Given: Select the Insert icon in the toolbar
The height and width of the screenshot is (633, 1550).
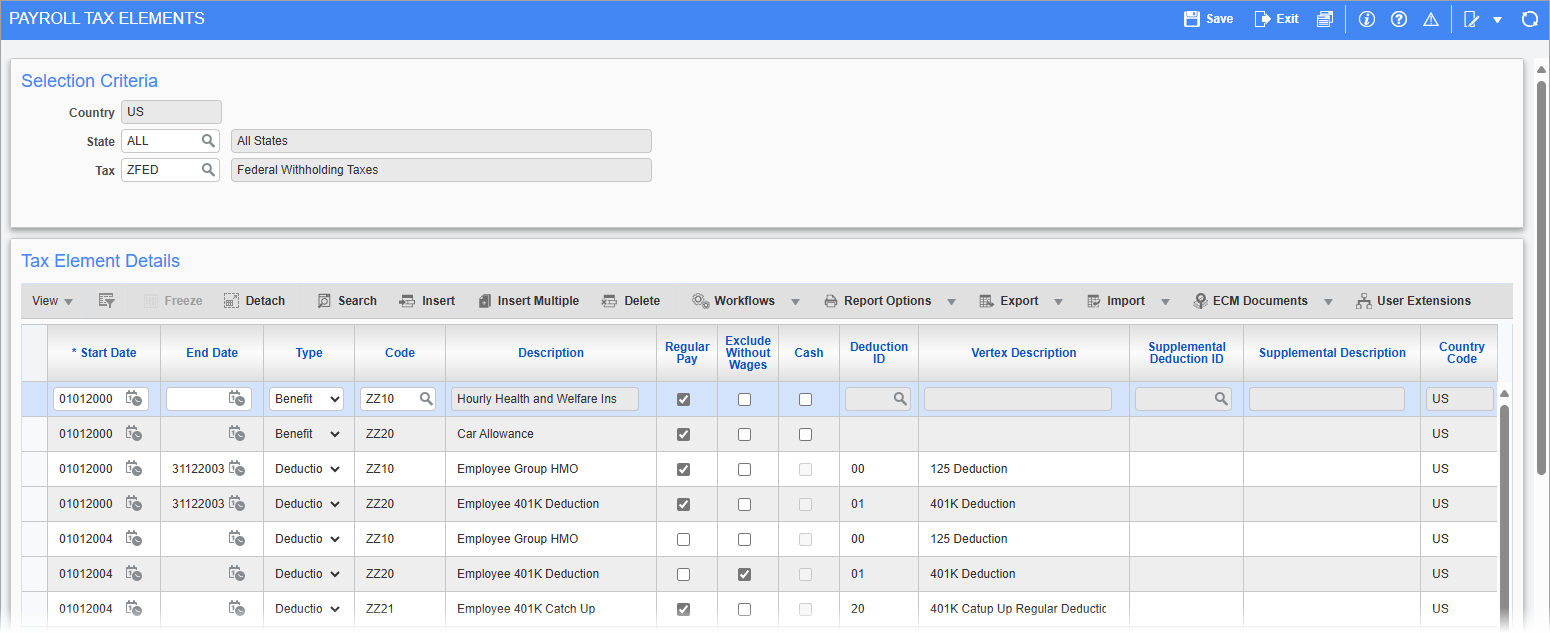Looking at the screenshot, I should (x=427, y=300).
